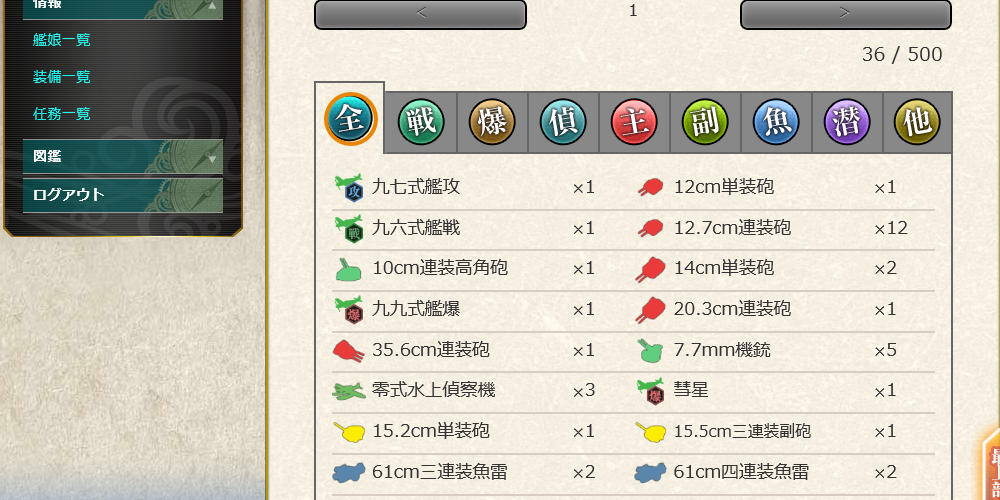
Task: Select the blue 魚 torpedo filter icon
Action: click(776, 122)
